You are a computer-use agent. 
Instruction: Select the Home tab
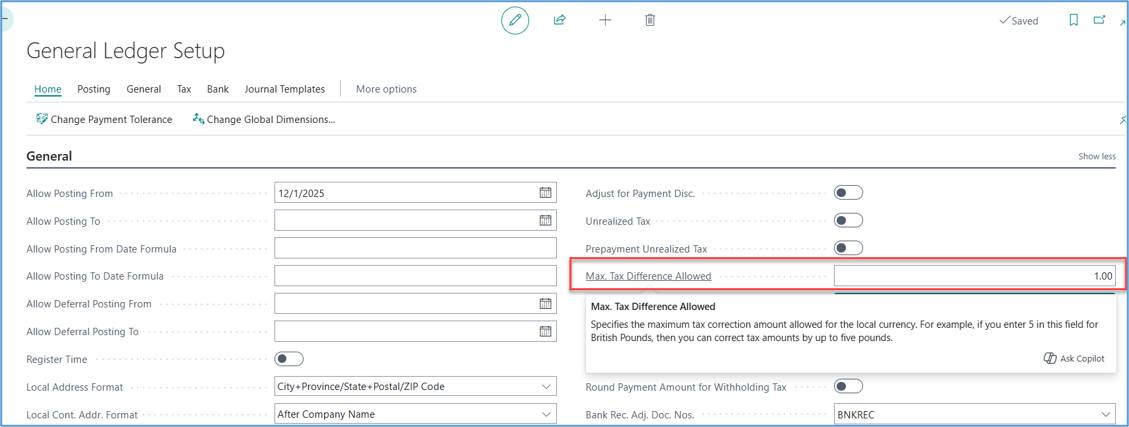[48, 89]
